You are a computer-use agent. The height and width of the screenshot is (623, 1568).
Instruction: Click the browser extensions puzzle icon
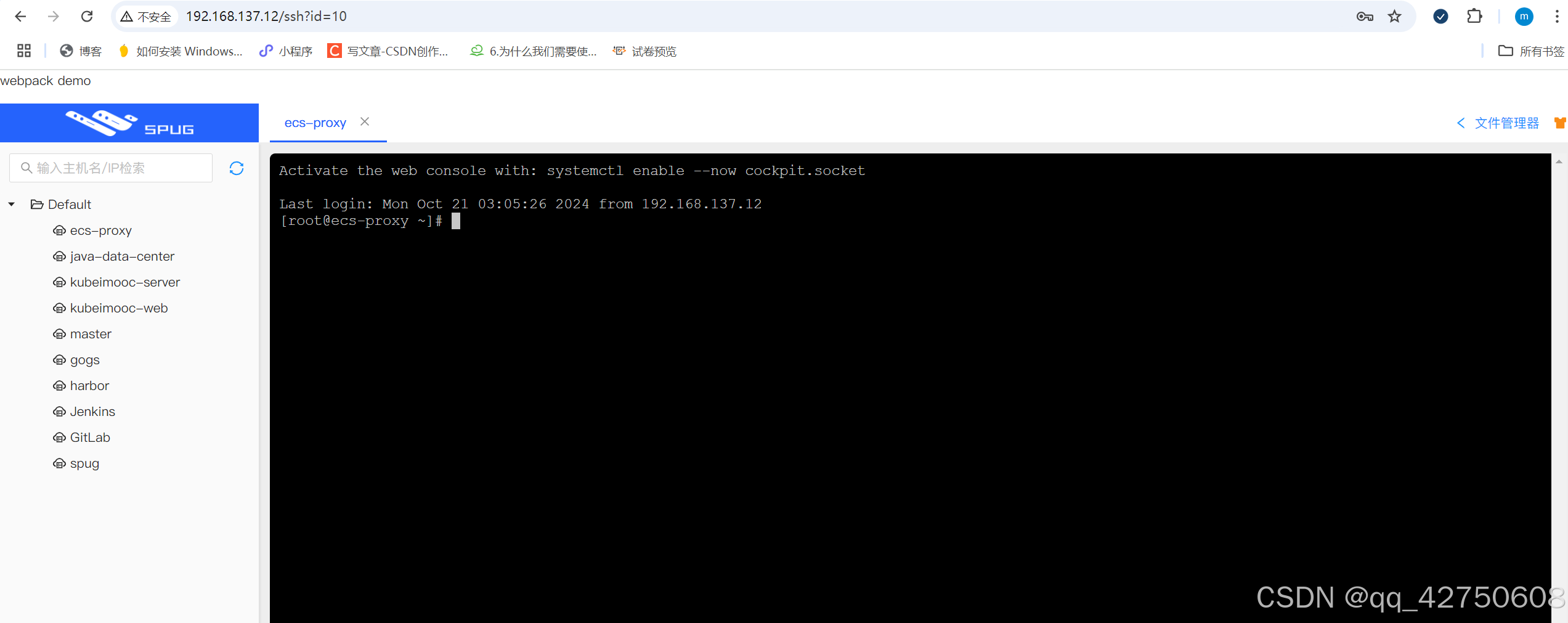pyautogui.click(x=1475, y=16)
